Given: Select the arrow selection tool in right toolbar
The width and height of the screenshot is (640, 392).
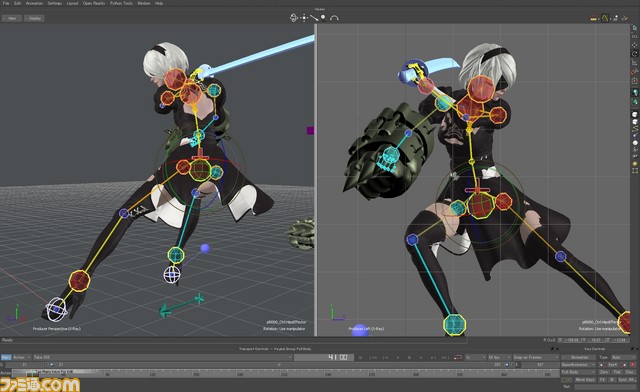Looking at the screenshot, I should [634, 28].
